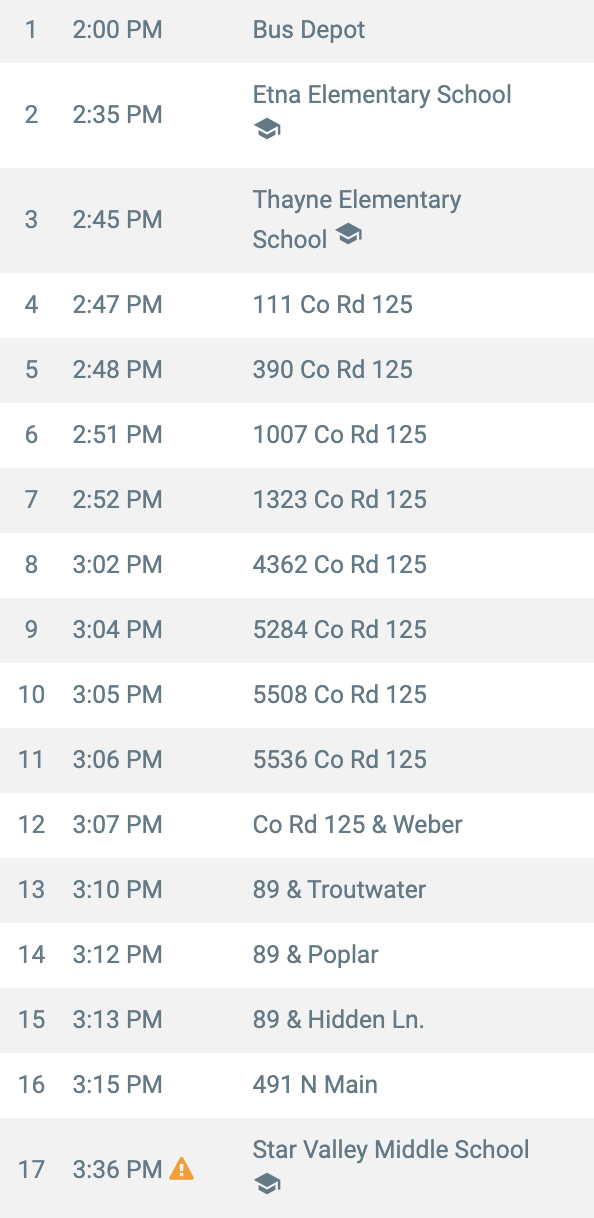Viewport: 594px width, 1218px height.
Task: Select stop 390 Co Rd 125
Action: [297, 370]
